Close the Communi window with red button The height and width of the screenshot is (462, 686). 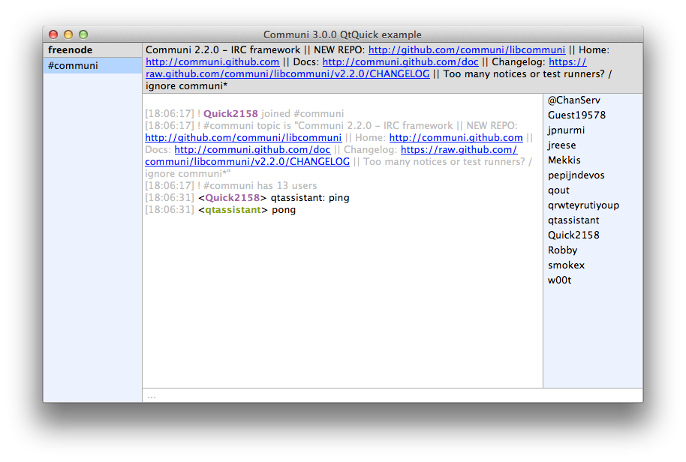click(53, 35)
